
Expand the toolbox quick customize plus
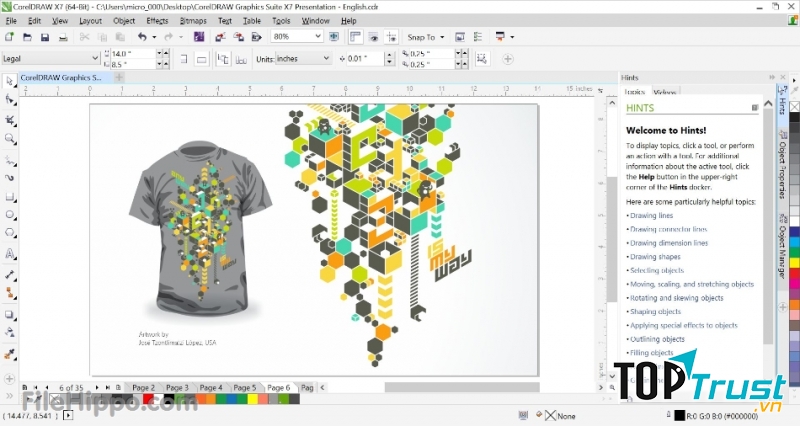click(9, 379)
